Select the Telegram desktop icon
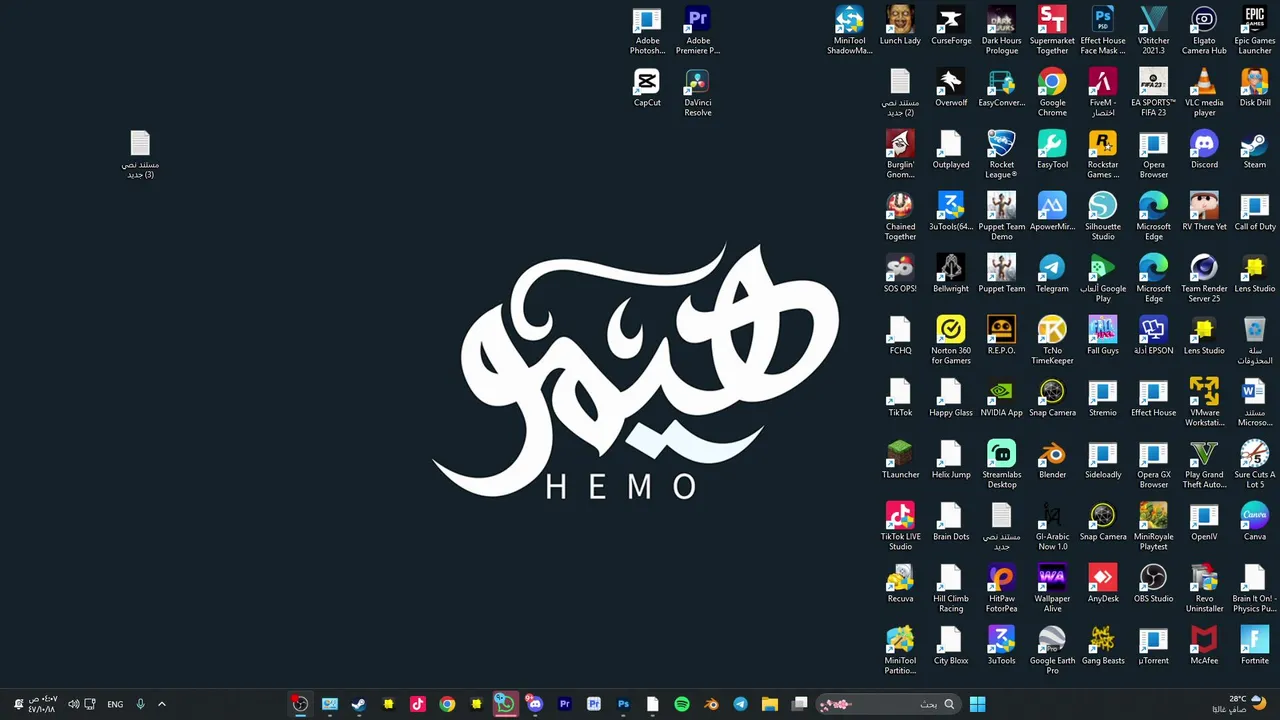Screen dimensions: 1280x720 (x=1052, y=274)
